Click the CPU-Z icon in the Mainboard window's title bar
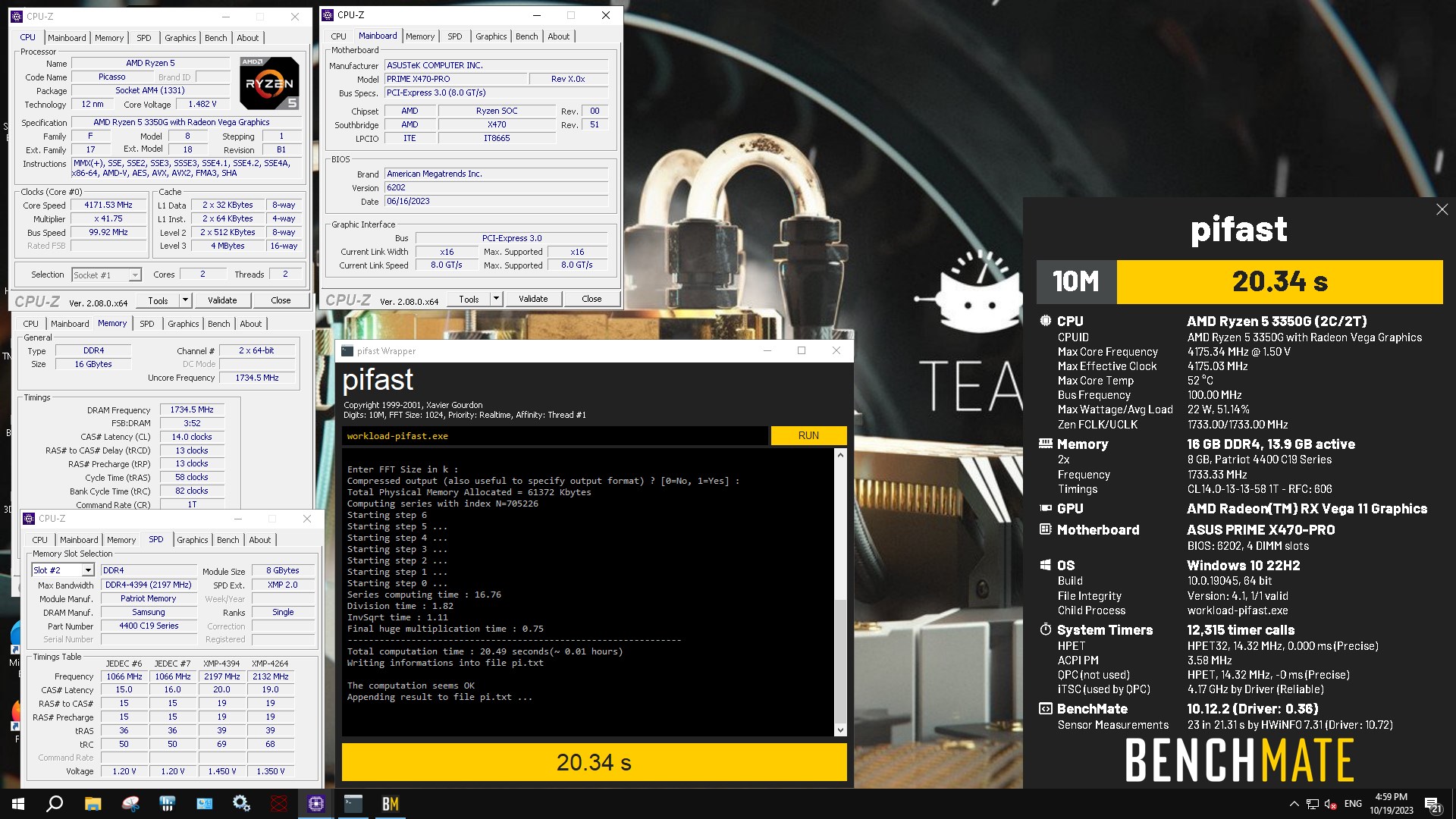 (328, 14)
